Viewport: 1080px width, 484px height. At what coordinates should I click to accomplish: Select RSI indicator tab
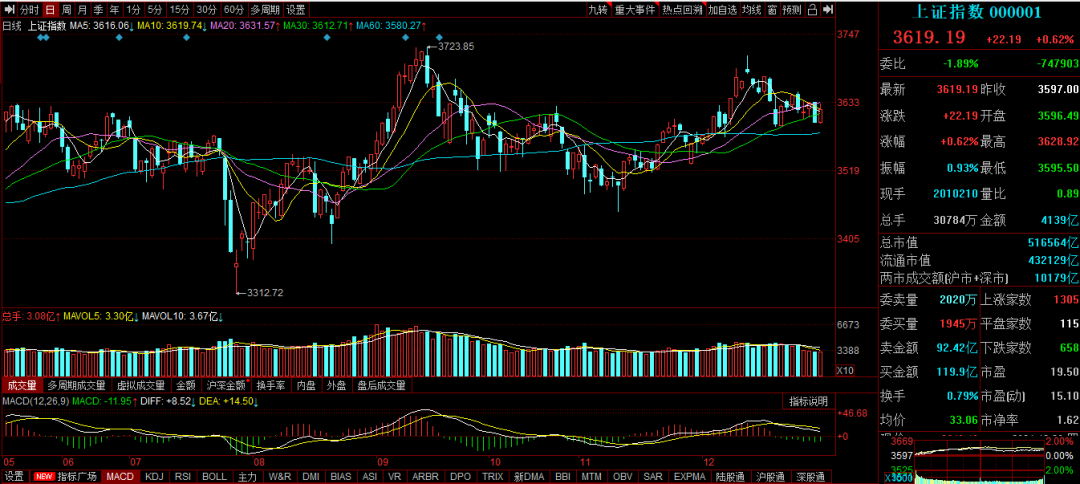pos(183,476)
